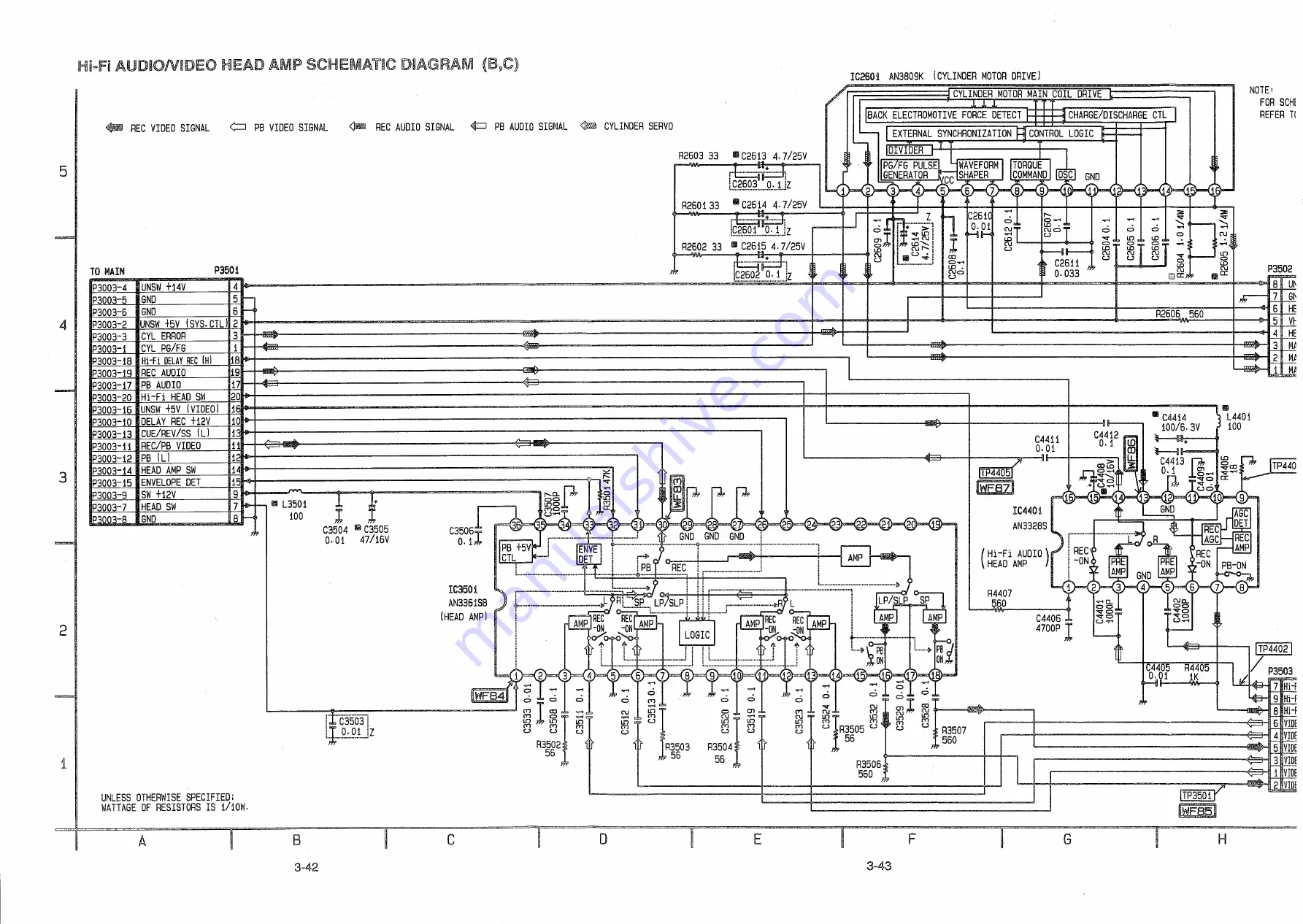Screen dimensions: 1303x924
Task: Click the DIVIDER block
Action: pyautogui.click(x=909, y=150)
